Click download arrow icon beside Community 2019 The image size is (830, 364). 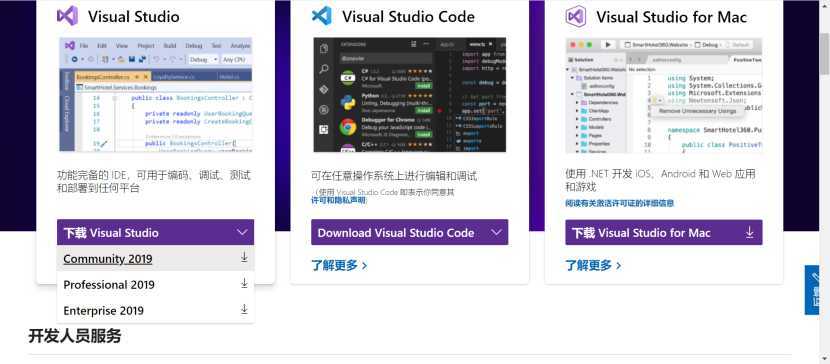point(244,257)
